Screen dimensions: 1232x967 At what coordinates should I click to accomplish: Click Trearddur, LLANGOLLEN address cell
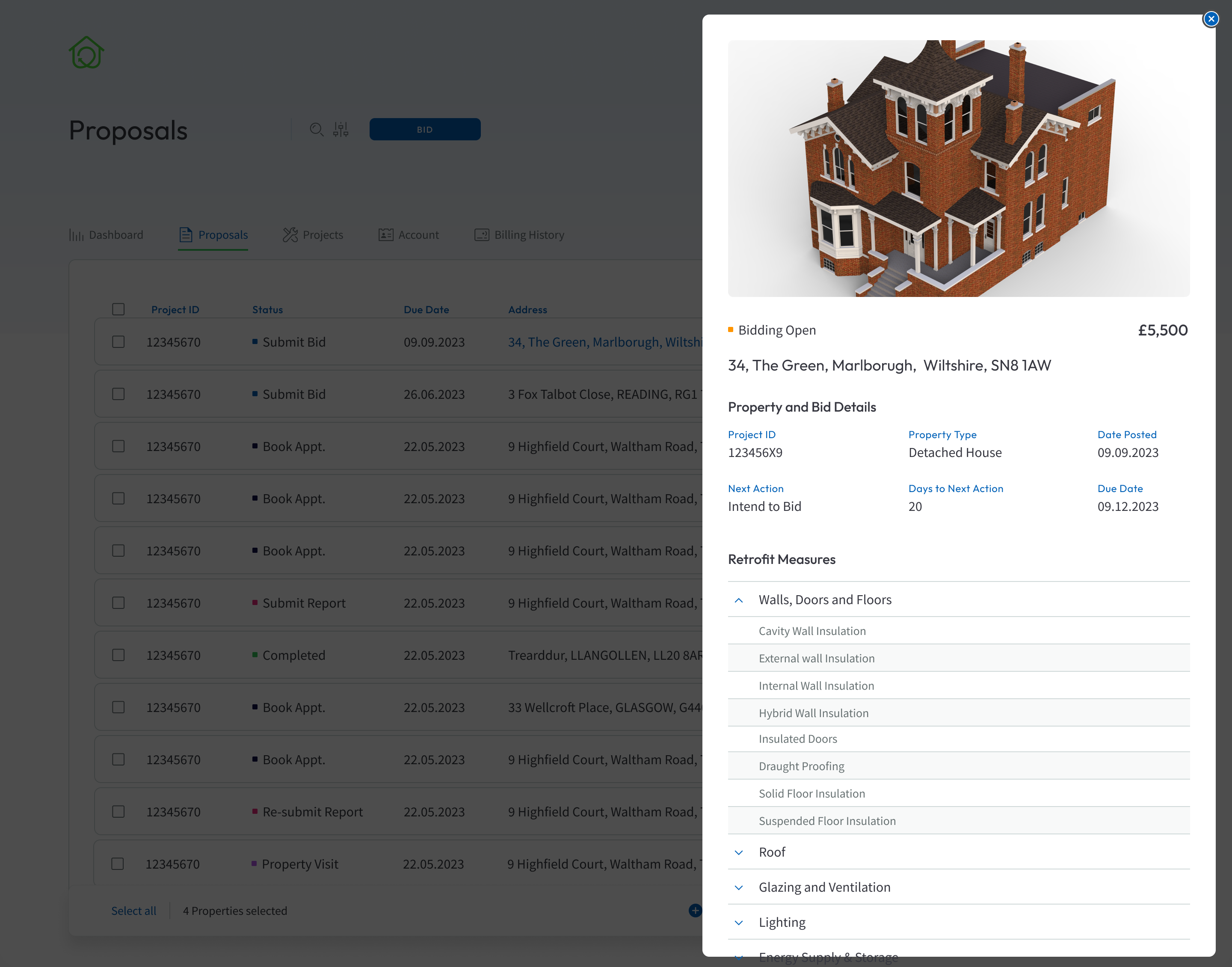(605, 655)
